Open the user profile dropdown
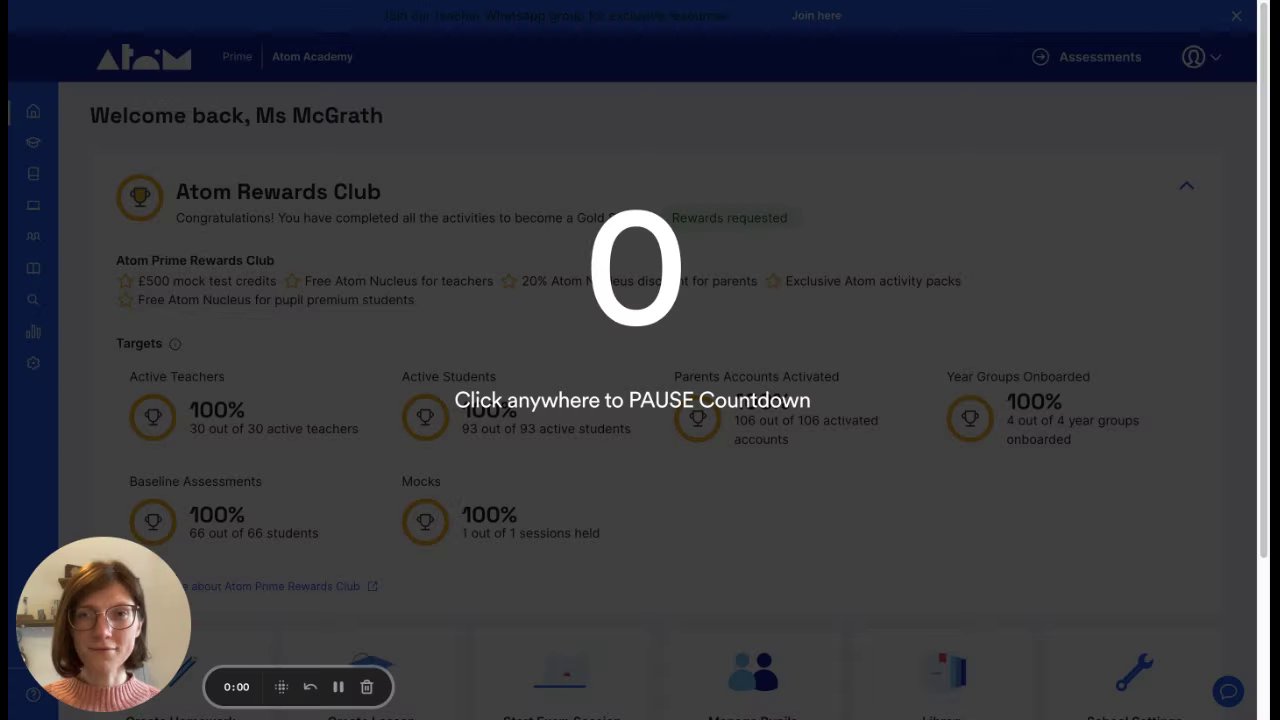This screenshot has width=1280, height=720. [1201, 57]
